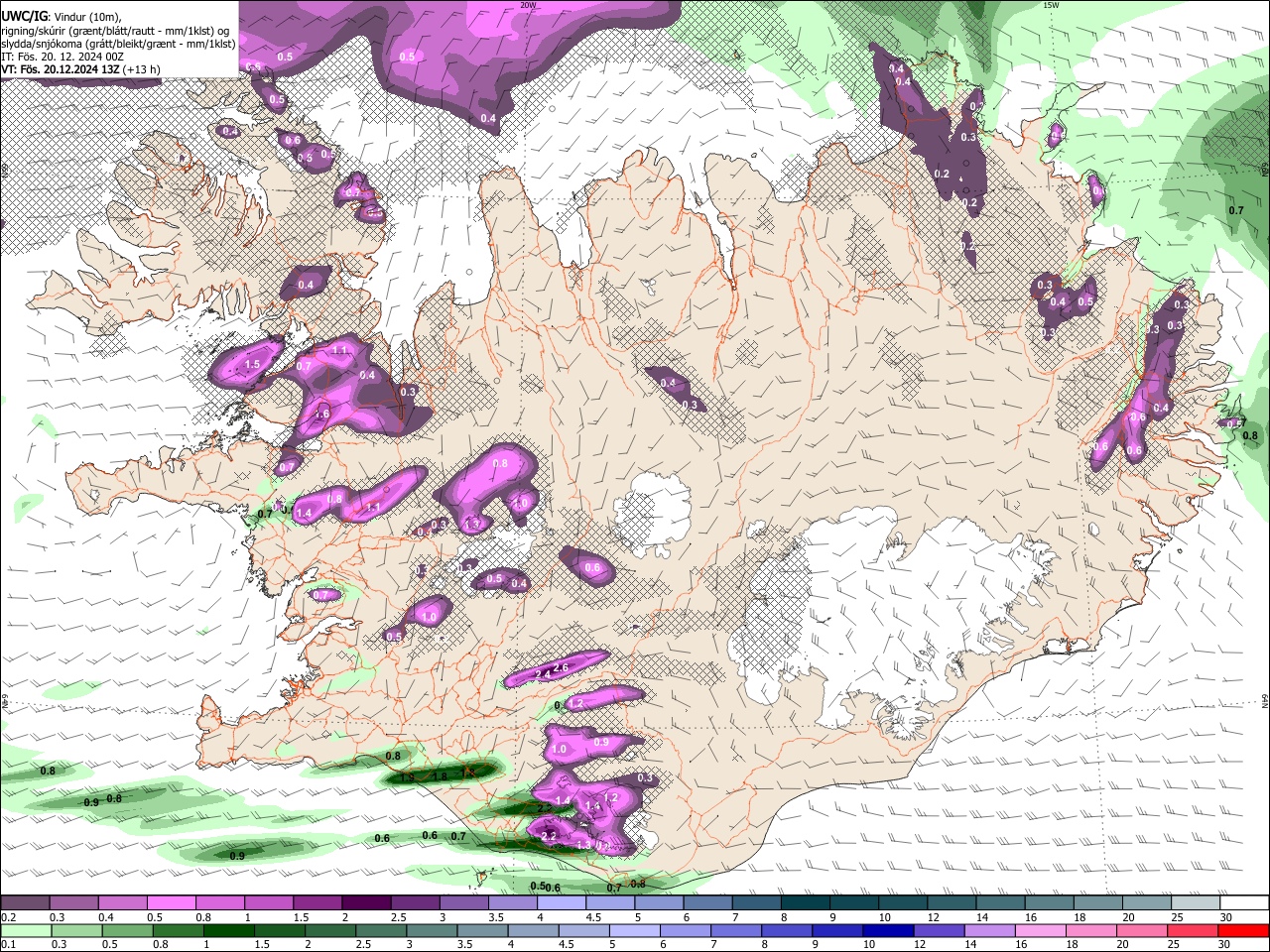
Task: Click the 'UWC/IG: Vindur (10m)' title text
Action: [62, 15]
